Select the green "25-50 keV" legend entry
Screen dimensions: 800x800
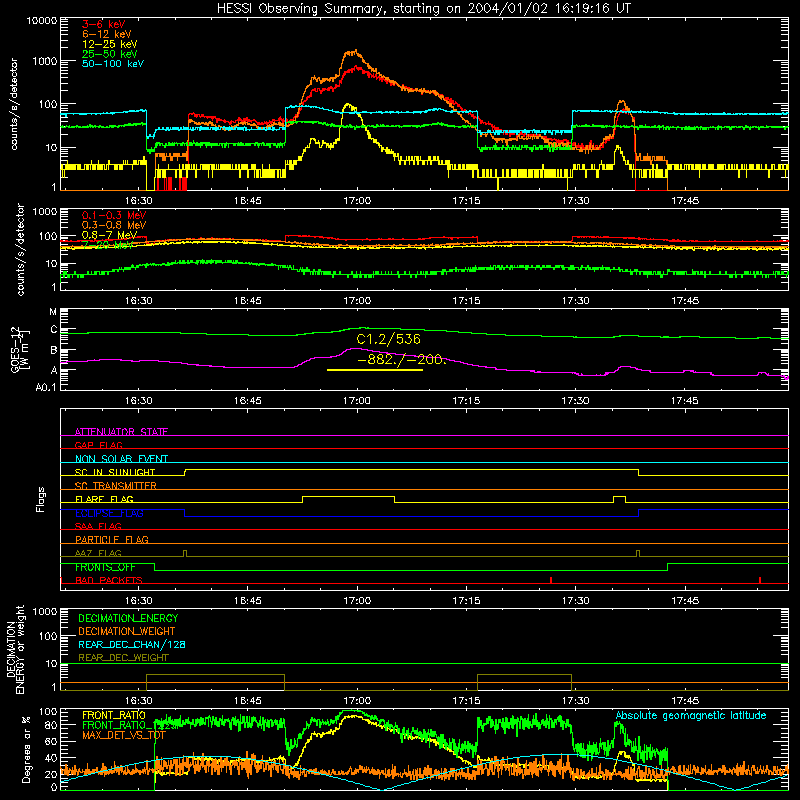click(x=110, y=54)
